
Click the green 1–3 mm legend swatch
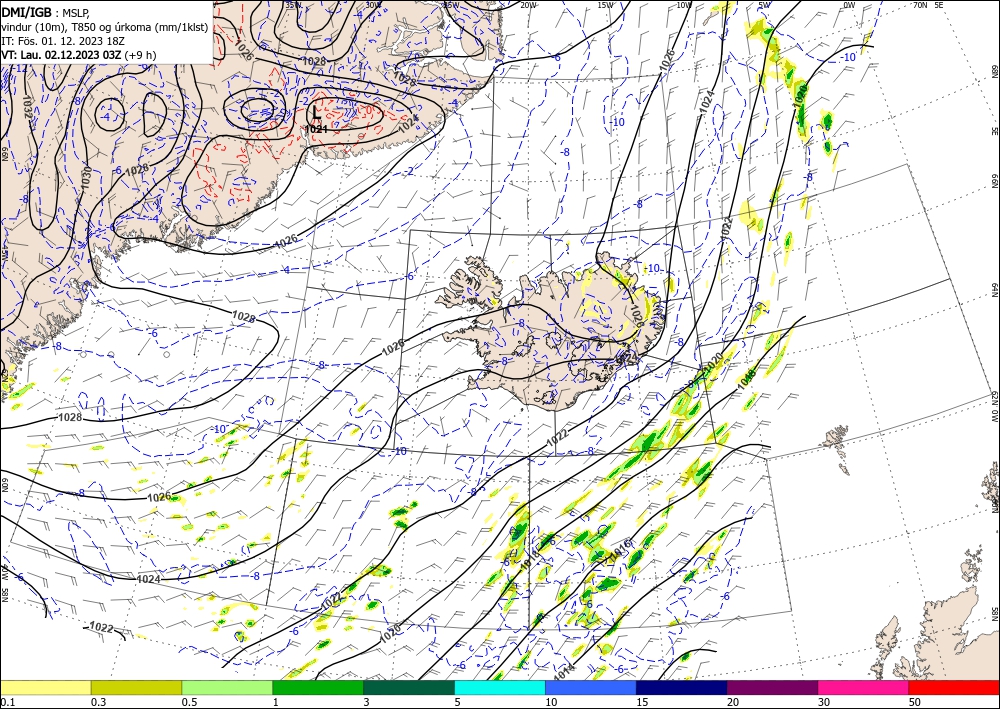pos(318,687)
